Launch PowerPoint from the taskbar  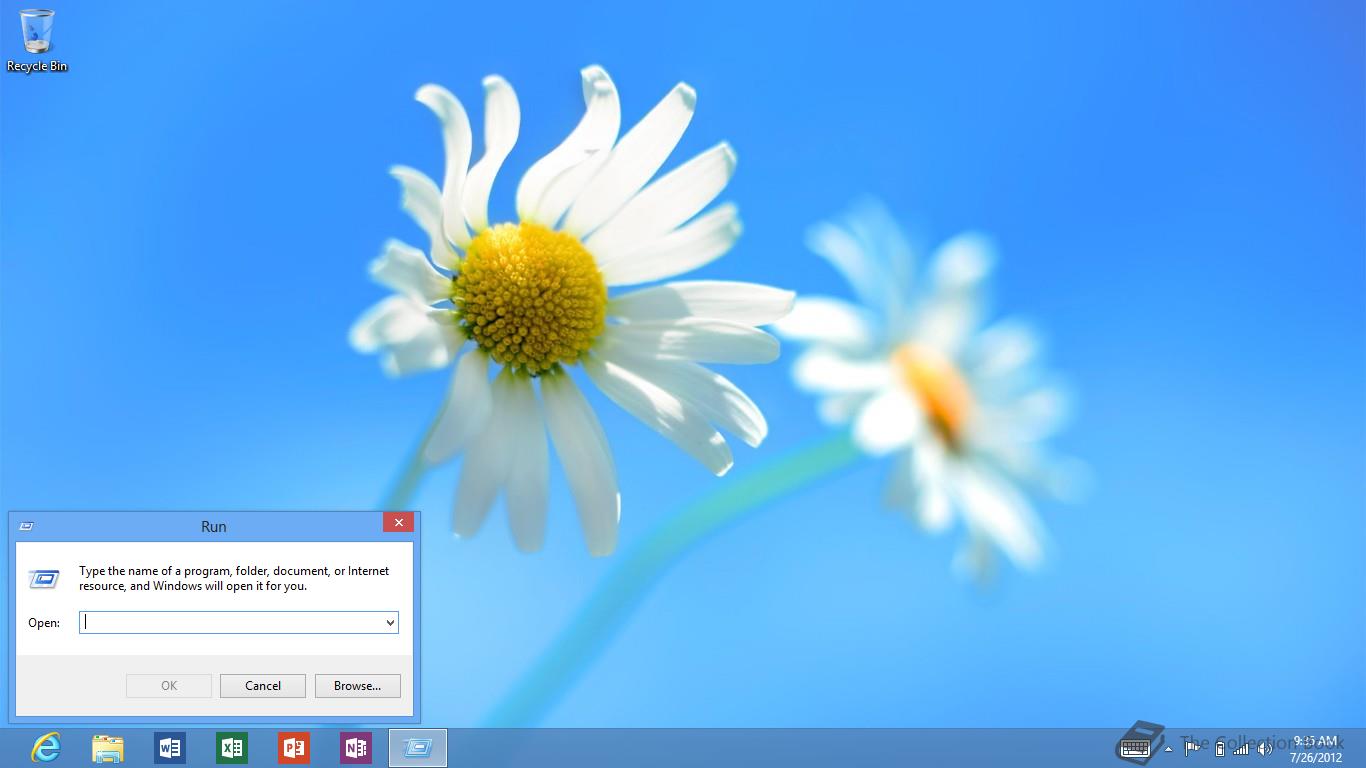coord(294,747)
